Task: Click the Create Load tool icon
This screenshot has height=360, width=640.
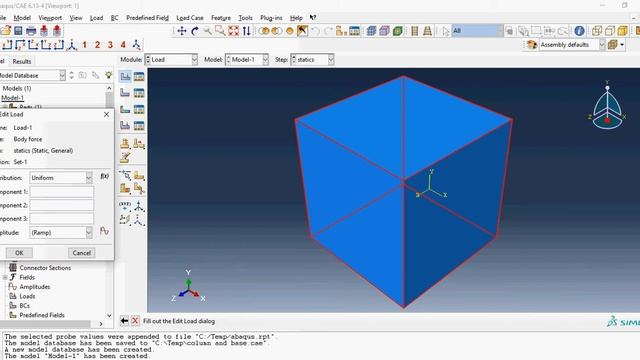Action: pos(125,76)
